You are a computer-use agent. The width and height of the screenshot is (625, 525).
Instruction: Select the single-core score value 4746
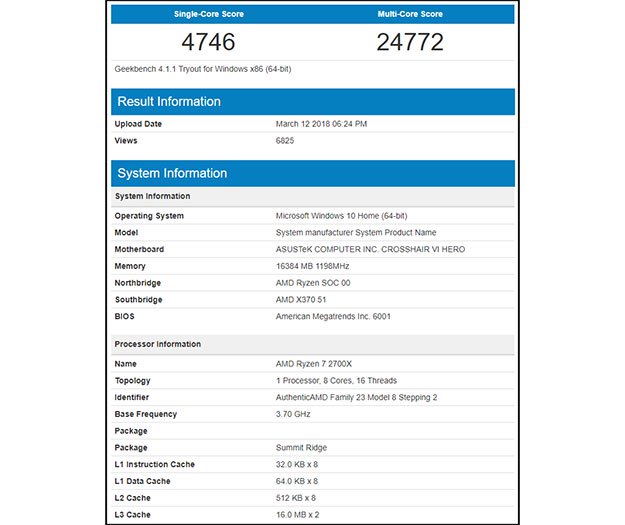[211, 43]
